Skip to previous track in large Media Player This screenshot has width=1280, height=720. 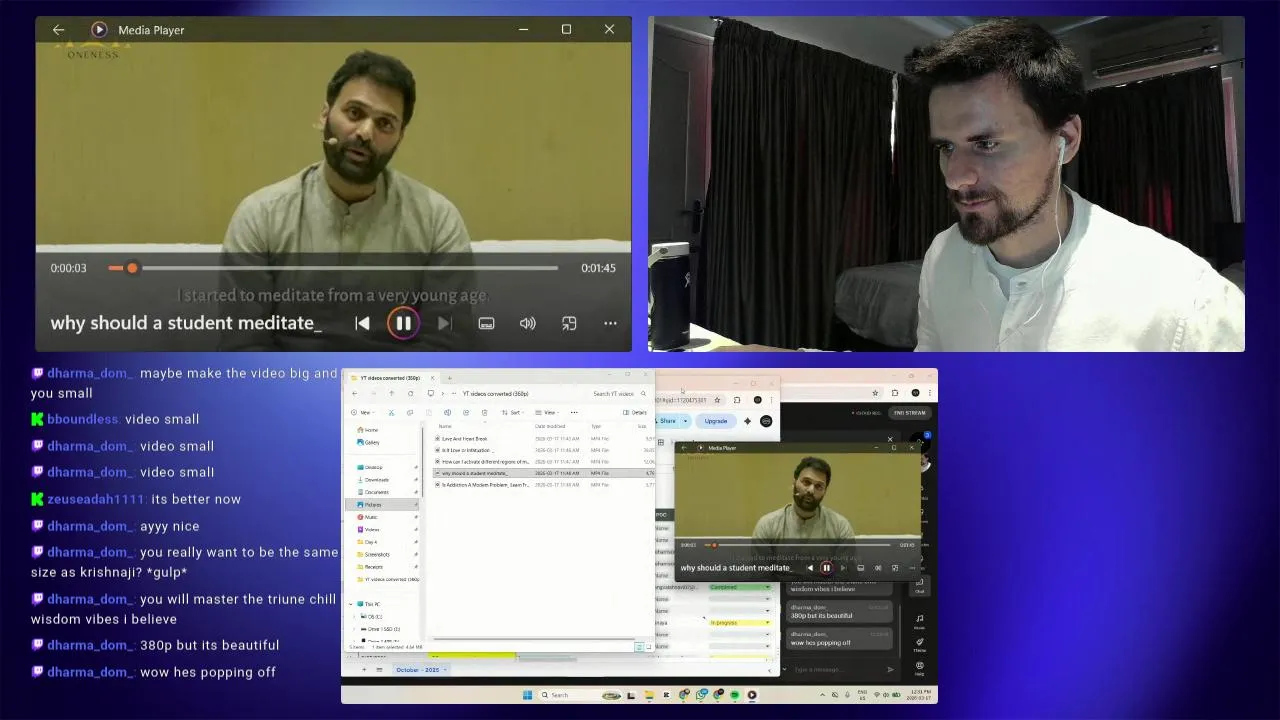click(x=362, y=323)
